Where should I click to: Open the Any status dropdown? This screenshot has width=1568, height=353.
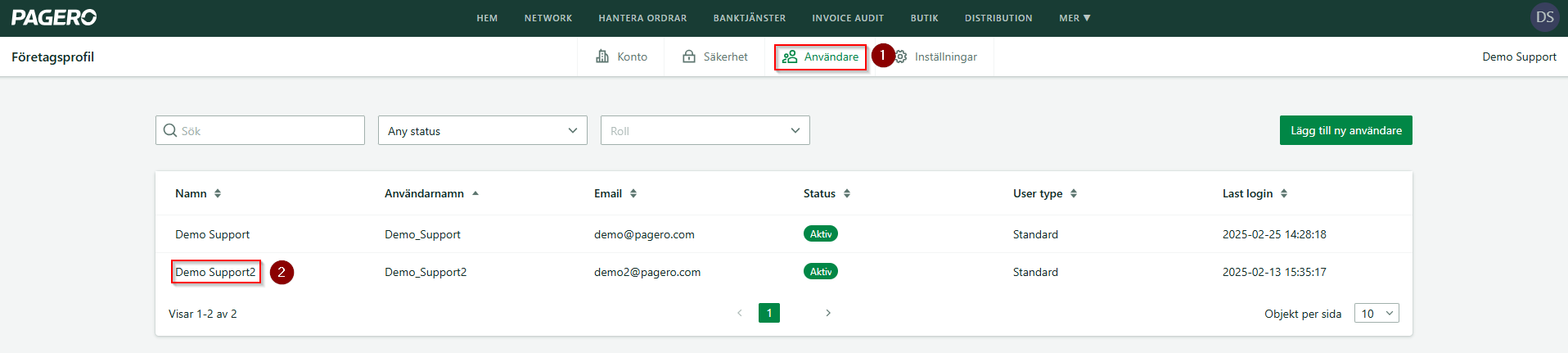(483, 130)
